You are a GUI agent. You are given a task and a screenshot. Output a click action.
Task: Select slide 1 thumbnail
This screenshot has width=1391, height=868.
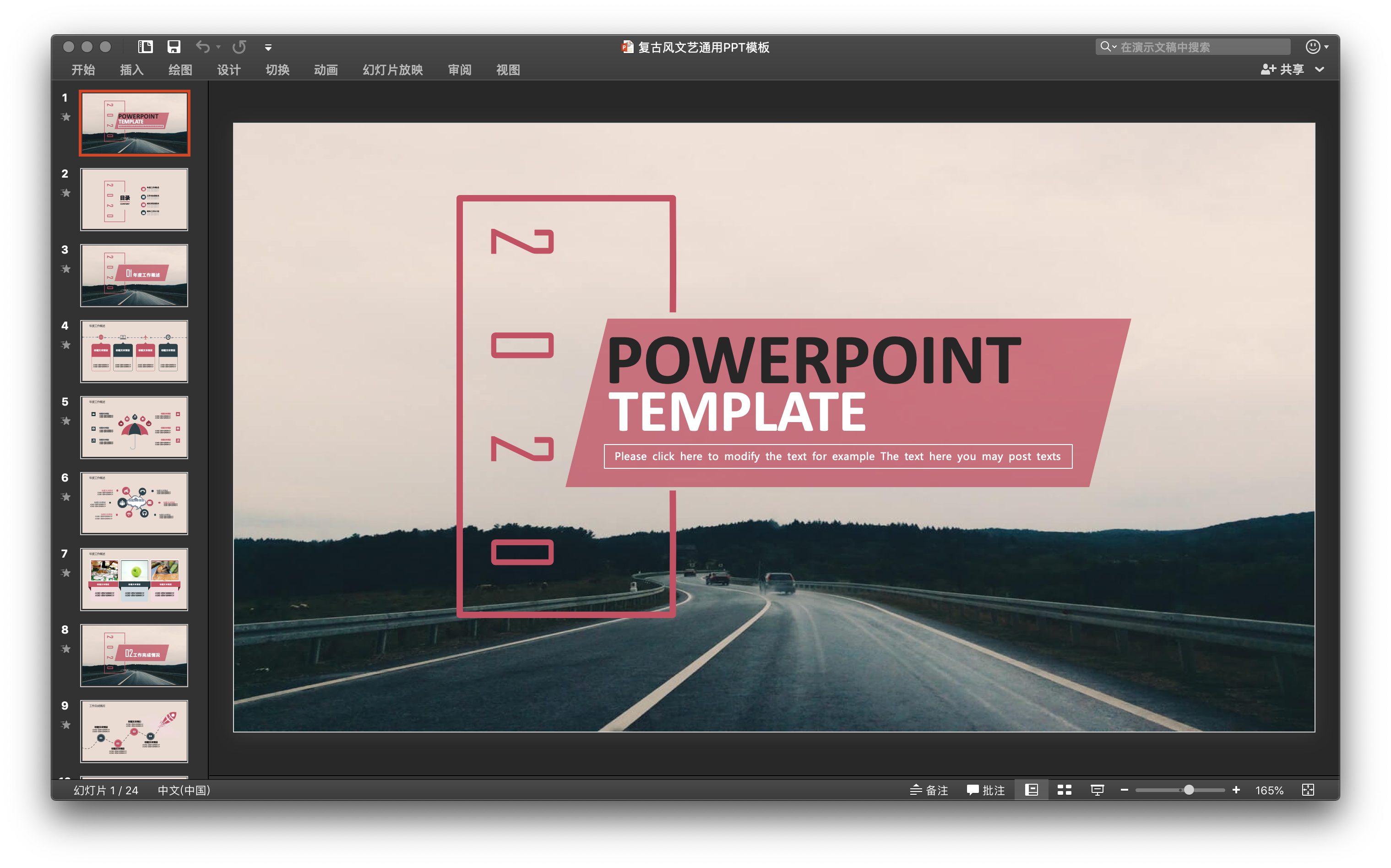pyautogui.click(x=134, y=123)
